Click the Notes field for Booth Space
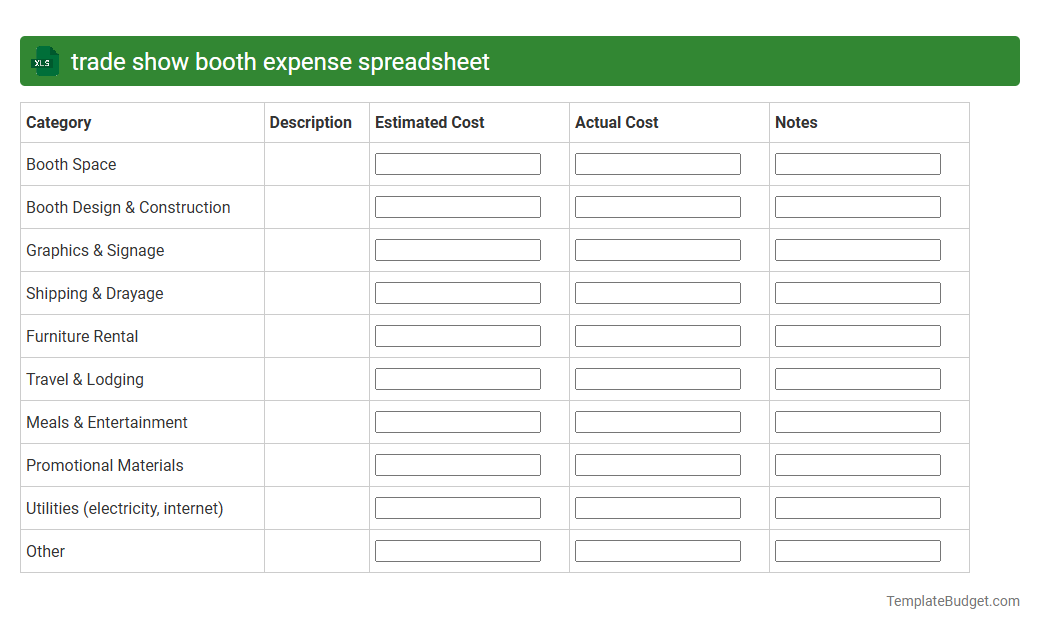The image size is (1040, 630). (x=857, y=163)
